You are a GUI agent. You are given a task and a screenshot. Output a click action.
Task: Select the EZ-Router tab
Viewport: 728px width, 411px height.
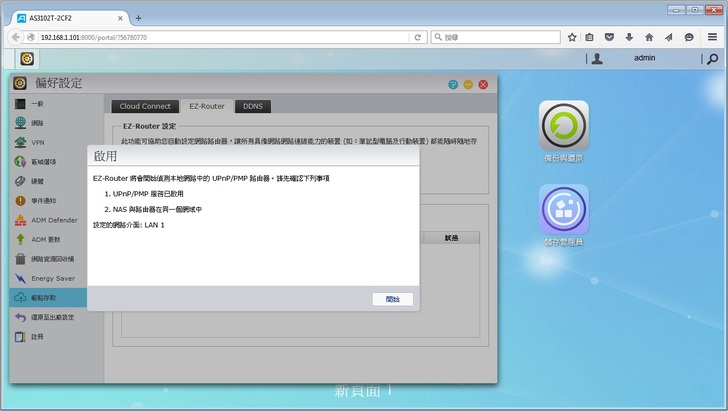point(207,106)
